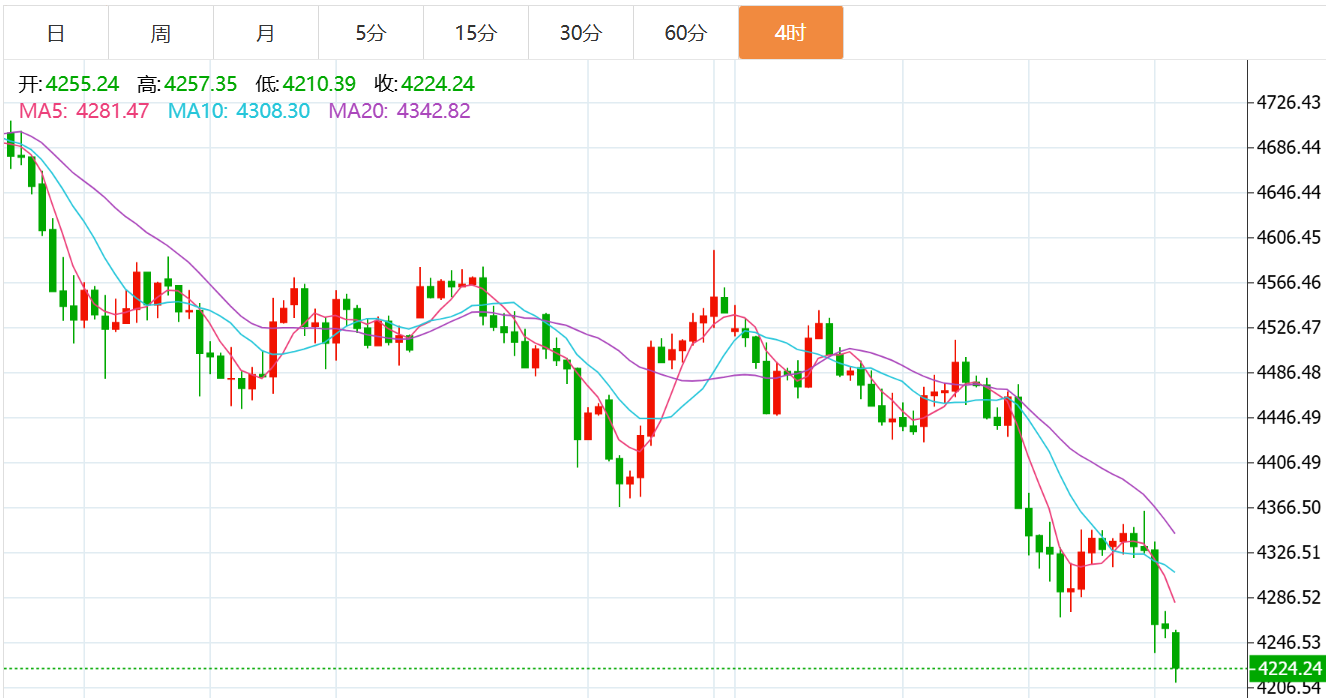Click the MA20 value 4342.82

click(434, 111)
